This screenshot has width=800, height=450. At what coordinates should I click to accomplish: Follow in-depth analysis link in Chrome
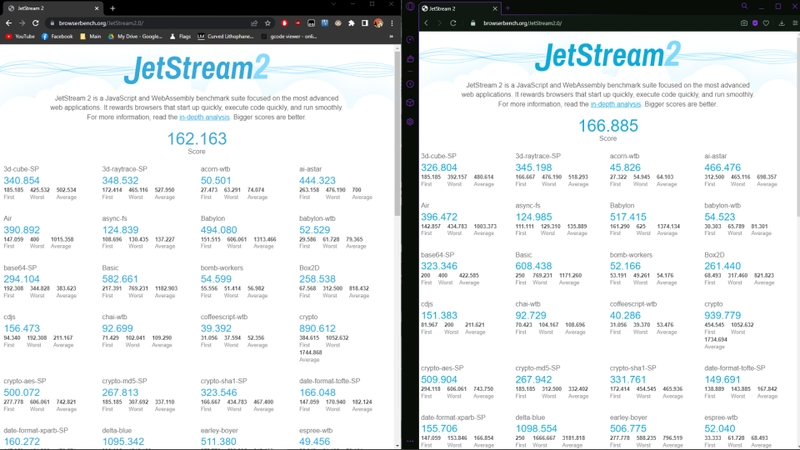204,117
